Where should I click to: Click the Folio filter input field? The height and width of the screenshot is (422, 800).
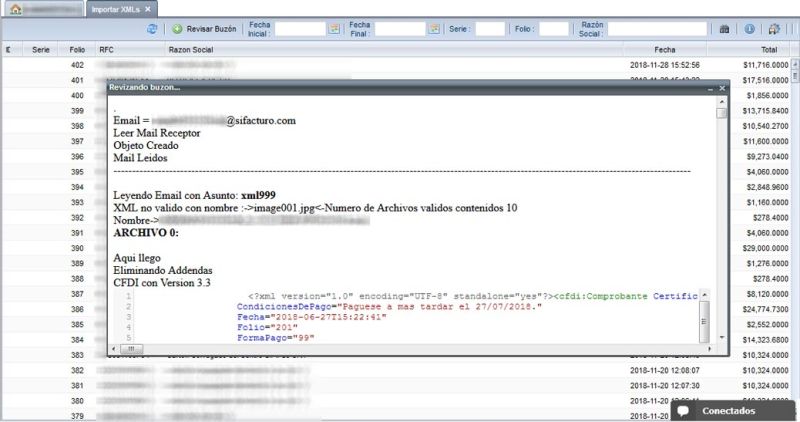tap(553, 29)
